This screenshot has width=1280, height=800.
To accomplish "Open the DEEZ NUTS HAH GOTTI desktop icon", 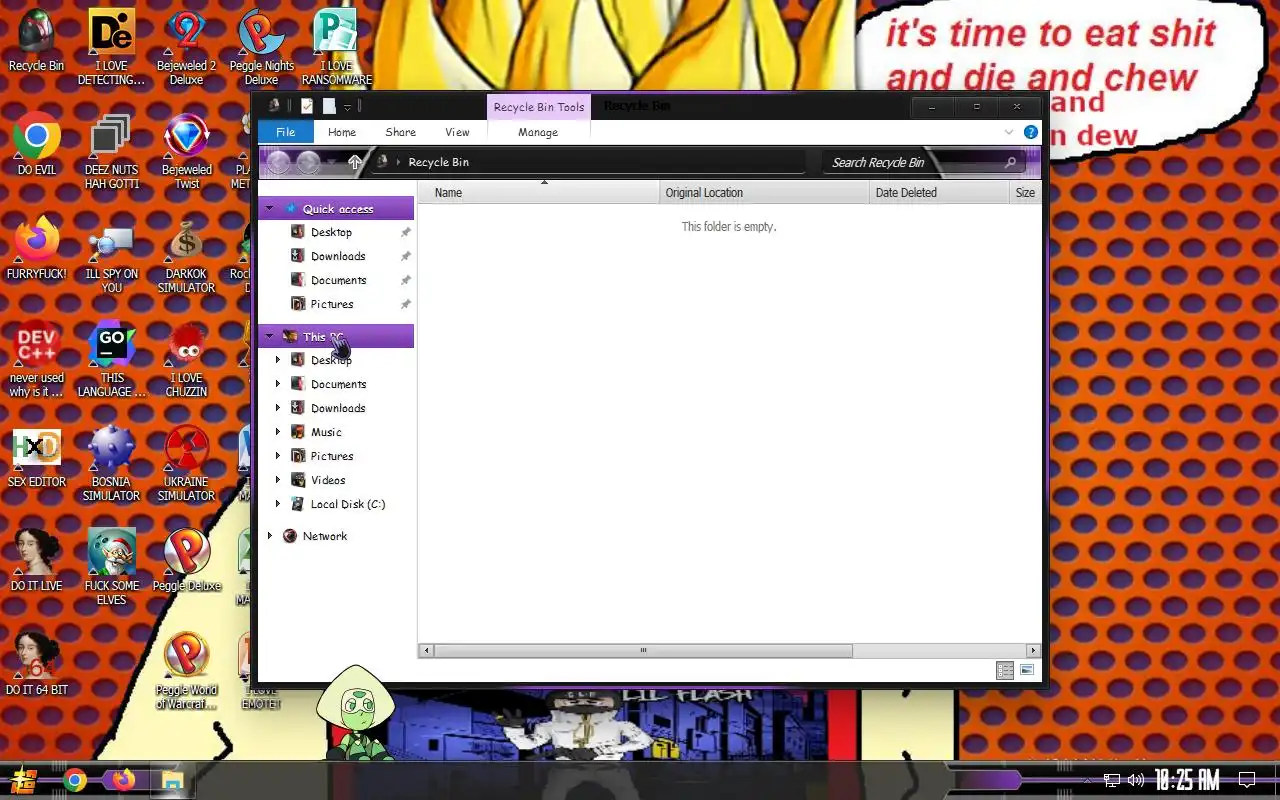I will (x=111, y=152).
